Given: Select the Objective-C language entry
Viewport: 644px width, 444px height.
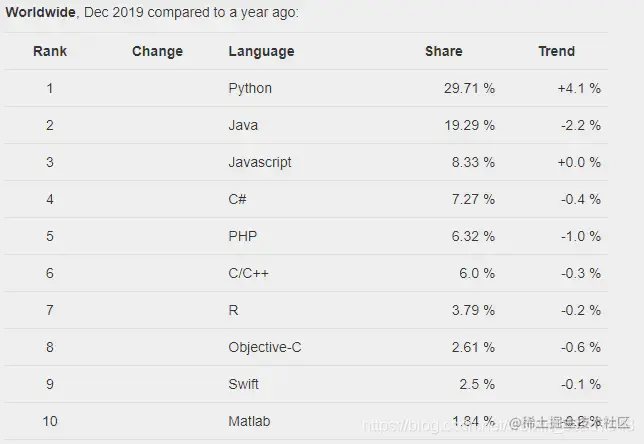Looking at the screenshot, I should coord(264,347).
